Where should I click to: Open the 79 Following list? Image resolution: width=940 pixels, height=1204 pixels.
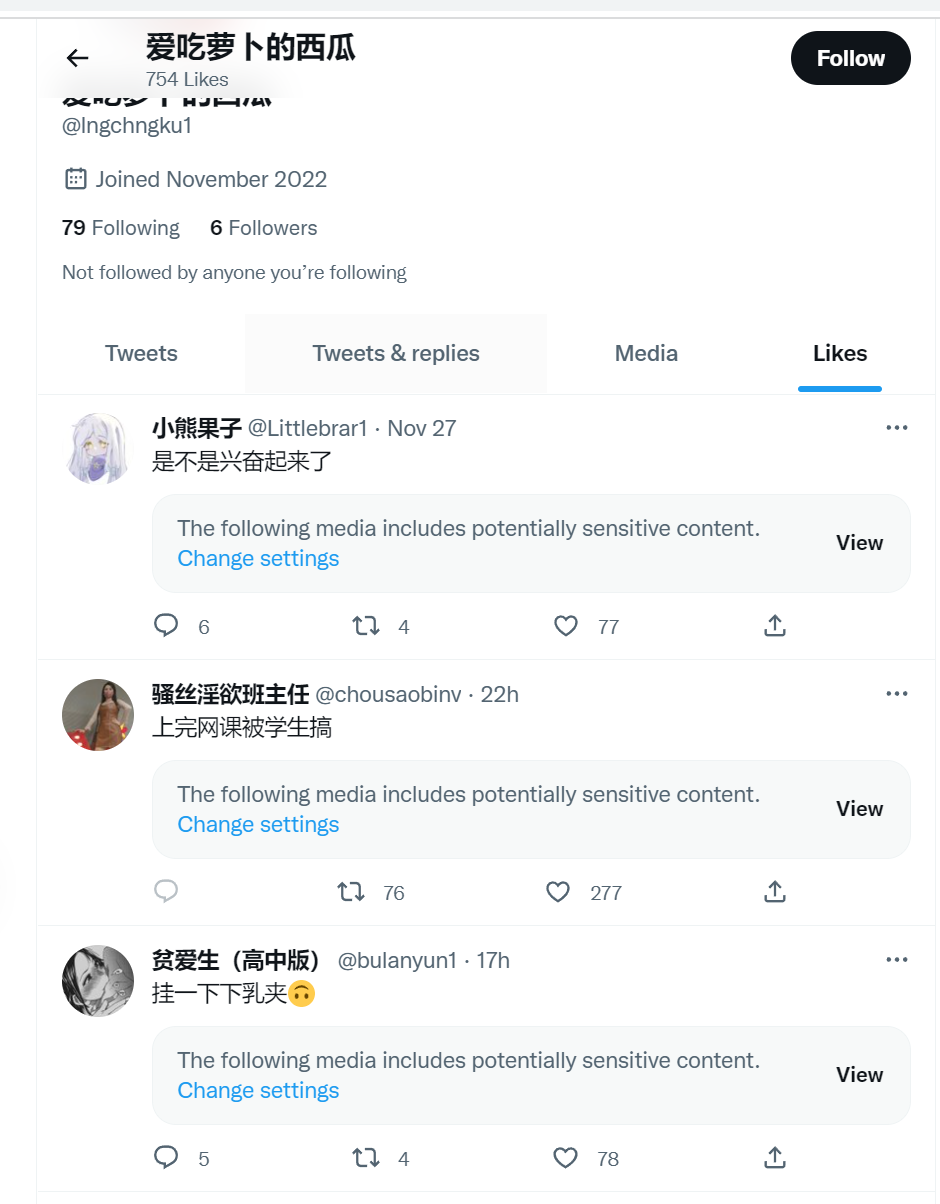tap(121, 228)
